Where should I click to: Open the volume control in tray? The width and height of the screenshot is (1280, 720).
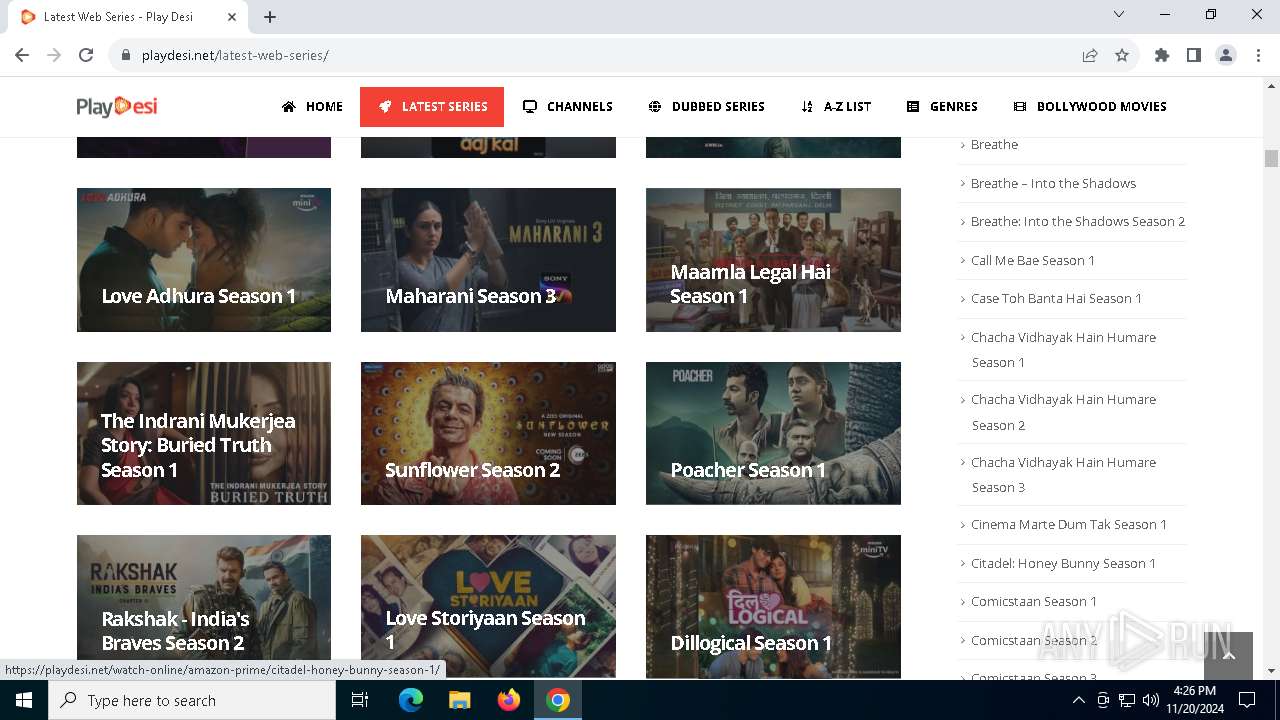point(1151,700)
